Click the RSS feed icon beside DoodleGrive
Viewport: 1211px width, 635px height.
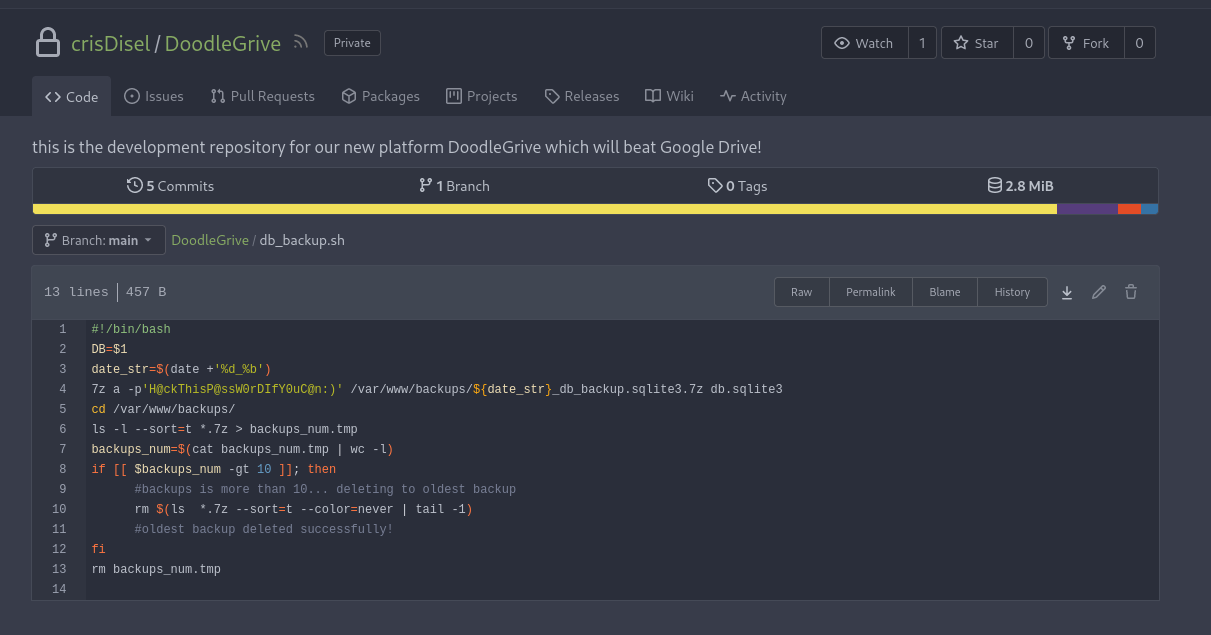pyautogui.click(x=301, y=43)
